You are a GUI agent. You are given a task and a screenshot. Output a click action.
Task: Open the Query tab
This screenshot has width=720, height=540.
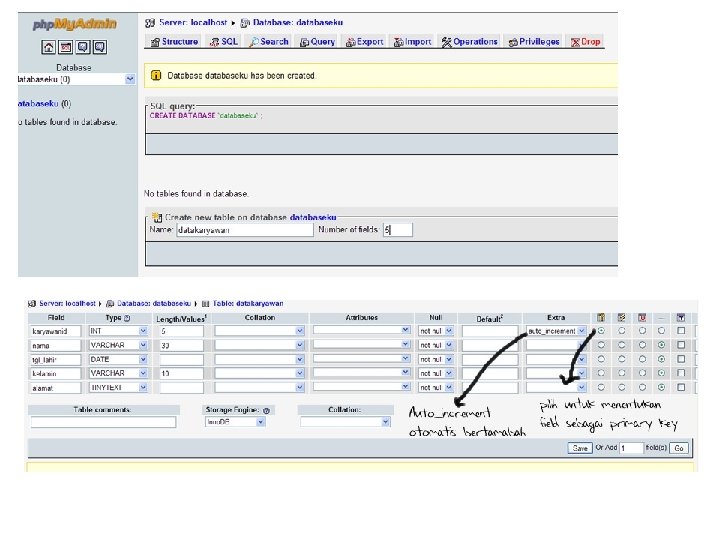(x=317, y=42)
